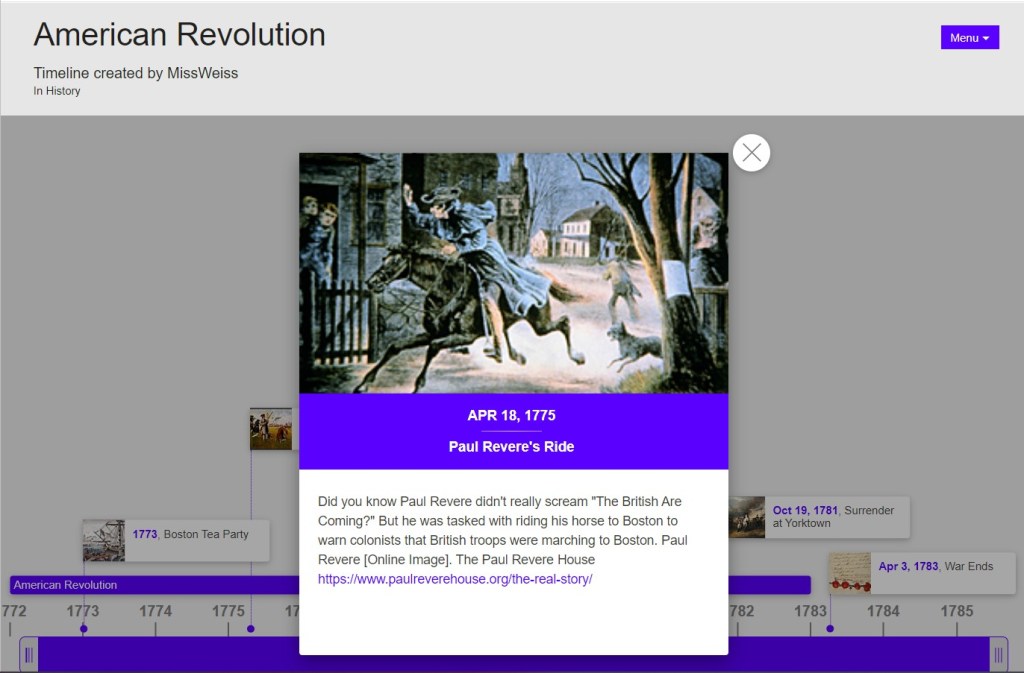Select the Boston Tea Party thumbnail image

pos(104,540)
